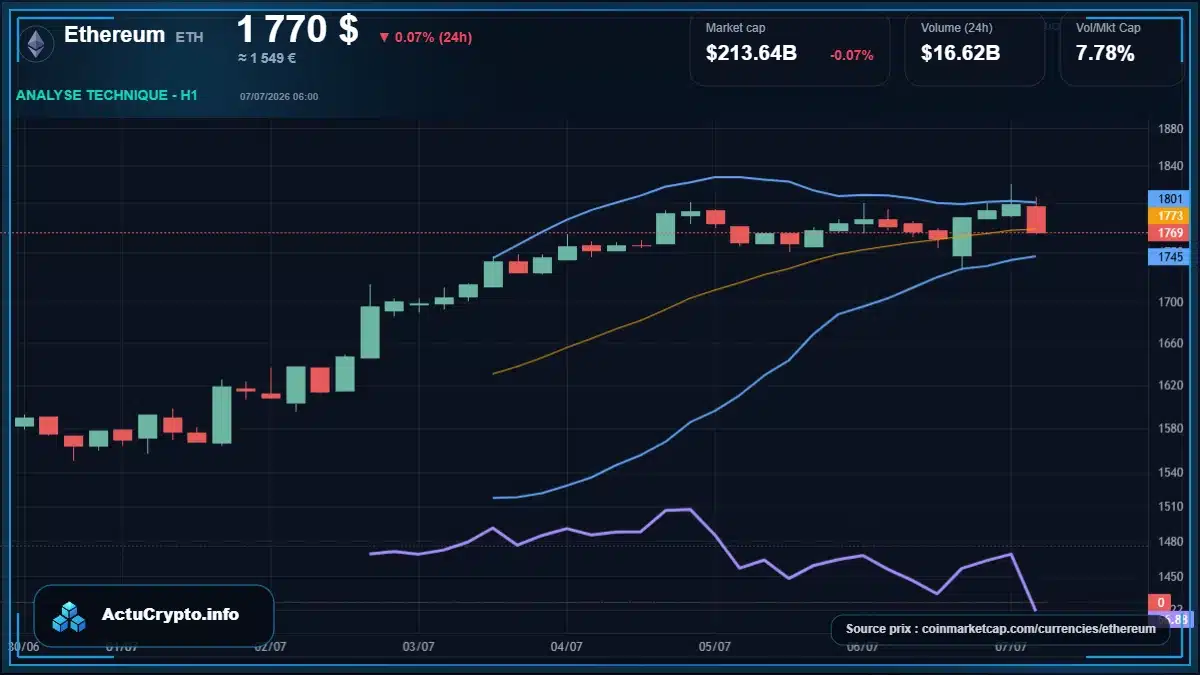Click the 1700 price axis label
Image resolution: width=1200 pixels, height=675 pixels.
point(1170,301)
